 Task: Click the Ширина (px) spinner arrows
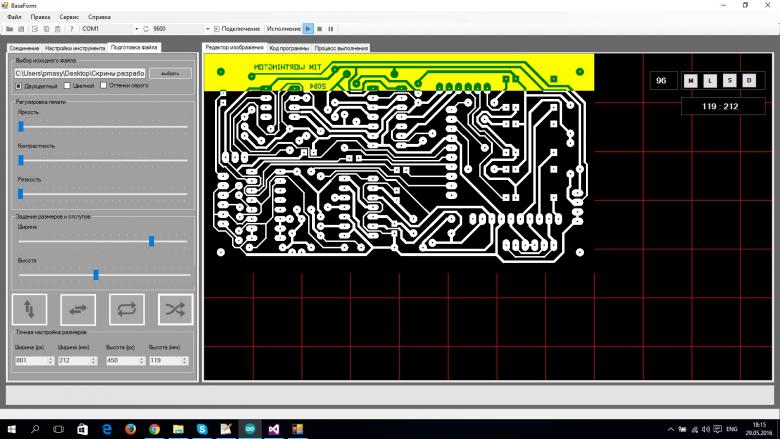[x=51, y=360]
